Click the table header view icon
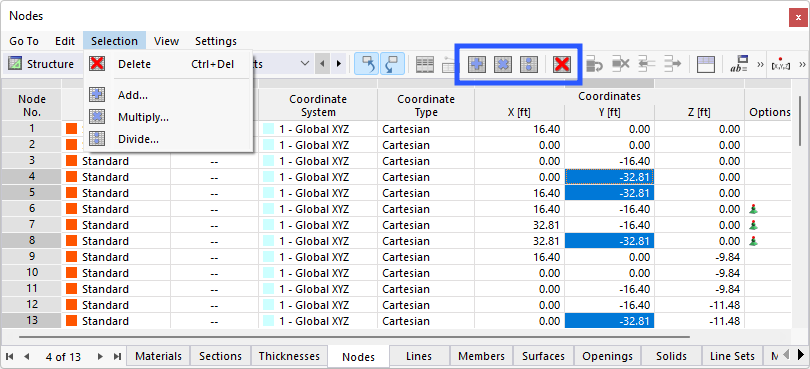 705,65
